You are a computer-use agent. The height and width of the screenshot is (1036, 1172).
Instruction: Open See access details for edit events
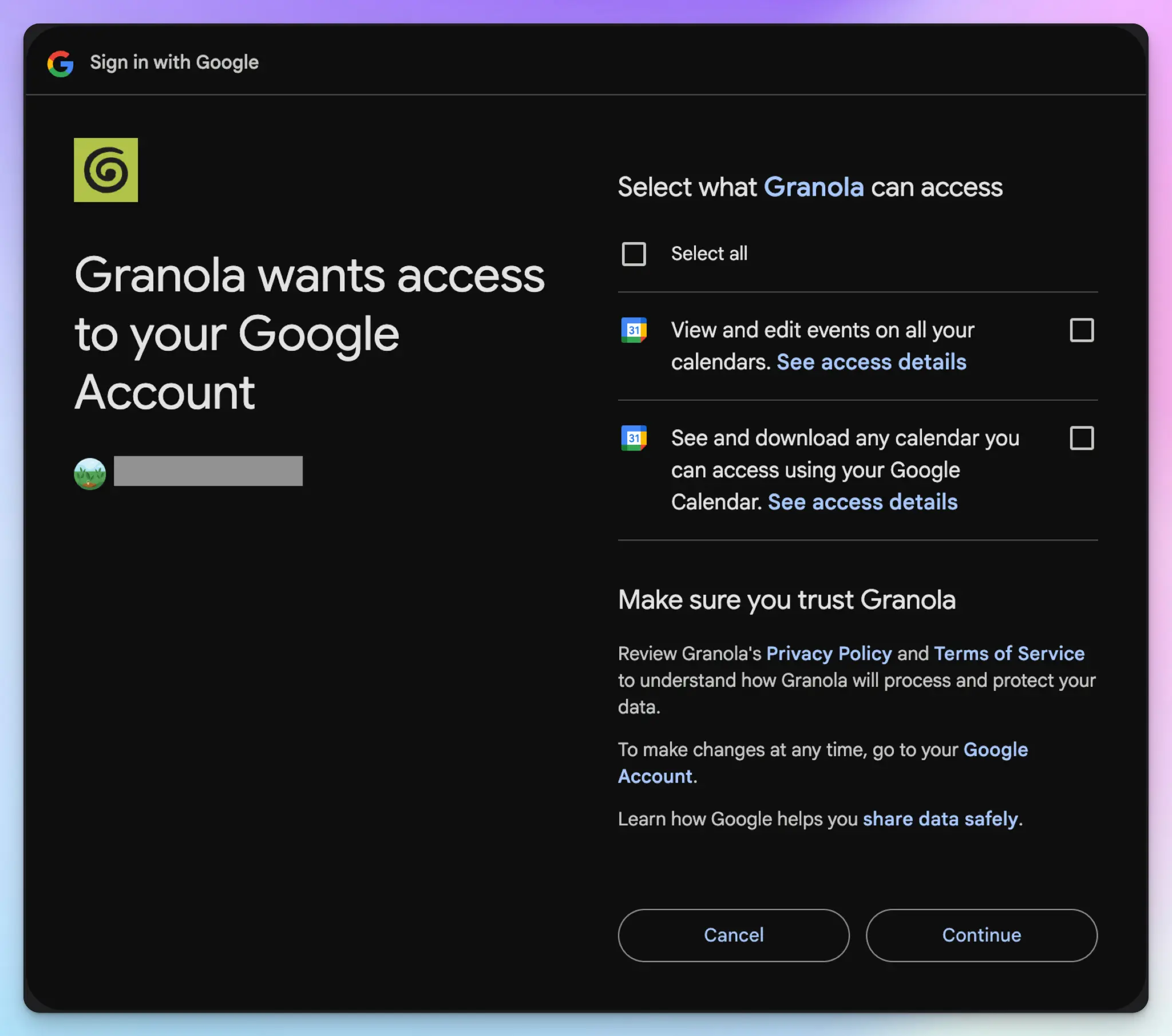point(871,362)
